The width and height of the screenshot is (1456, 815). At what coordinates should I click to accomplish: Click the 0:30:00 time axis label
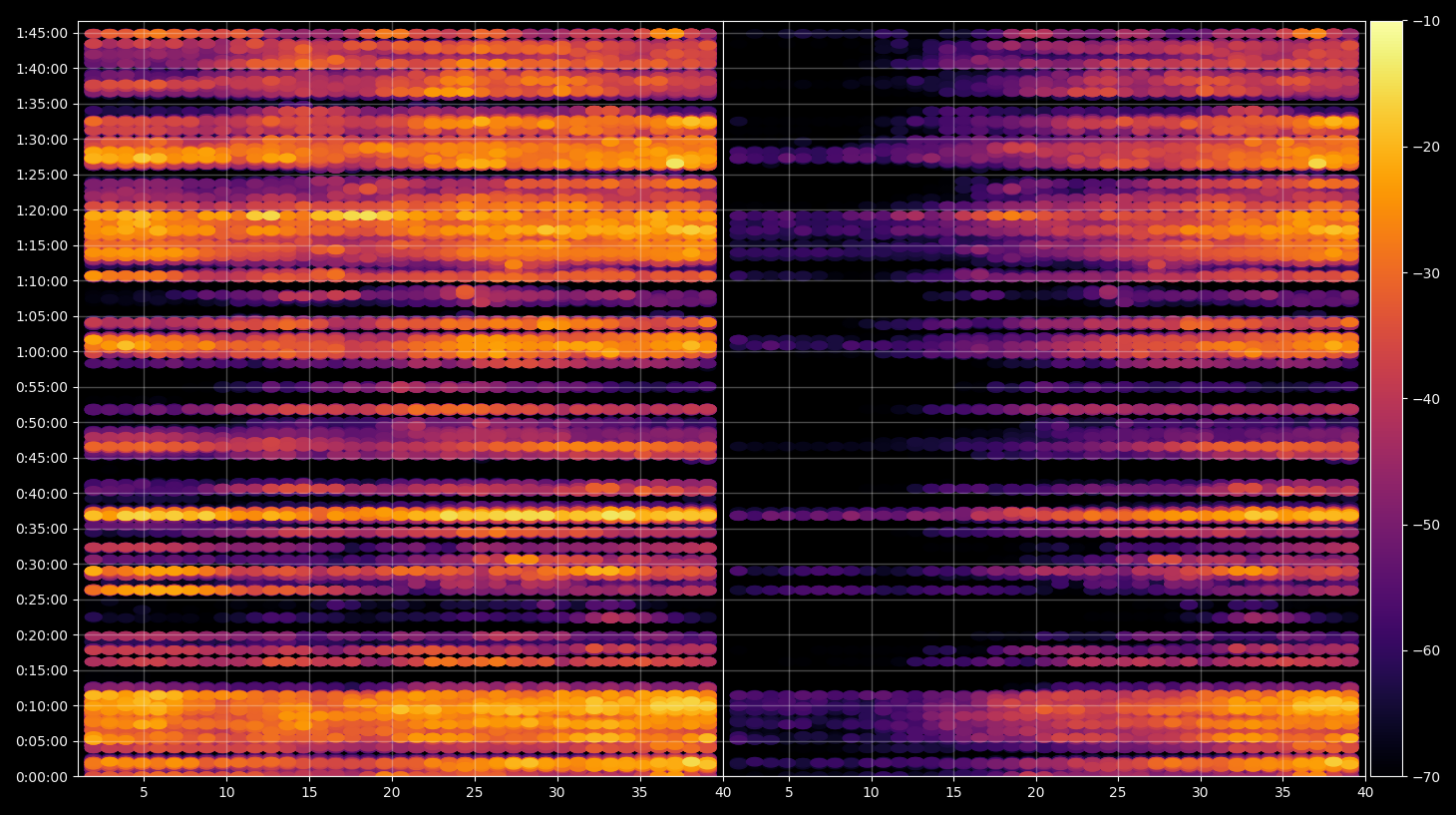tap(42, 565)
